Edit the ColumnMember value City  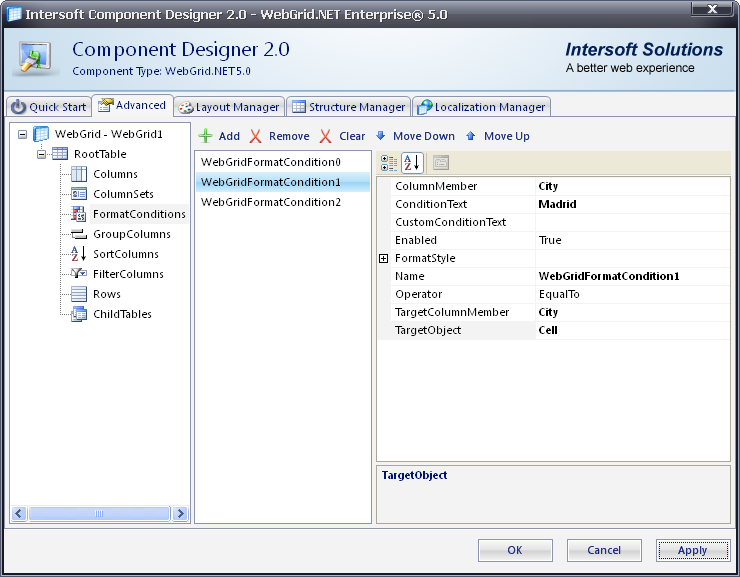(632, 186)
